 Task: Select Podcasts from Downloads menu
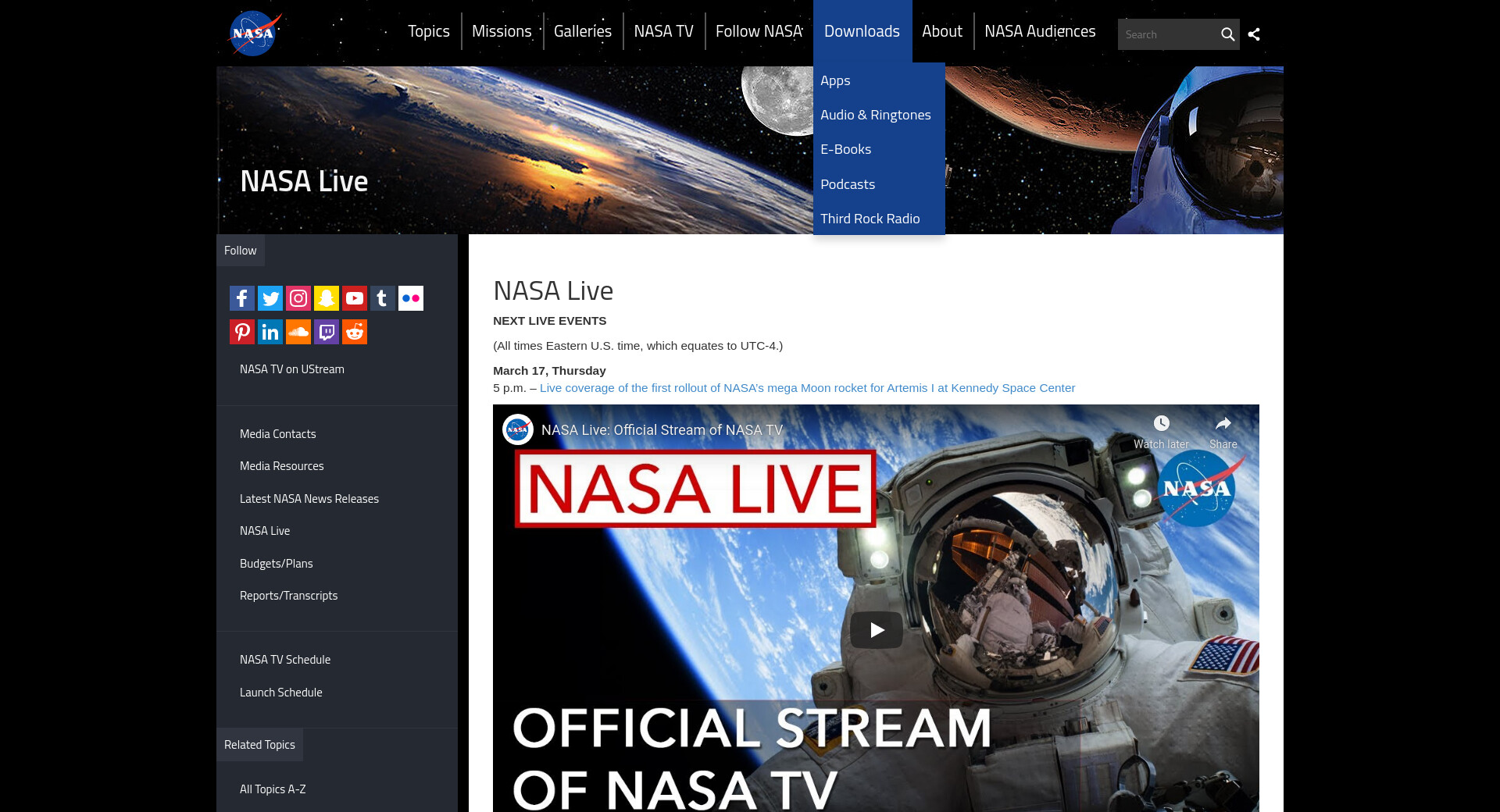coord(848,184)
